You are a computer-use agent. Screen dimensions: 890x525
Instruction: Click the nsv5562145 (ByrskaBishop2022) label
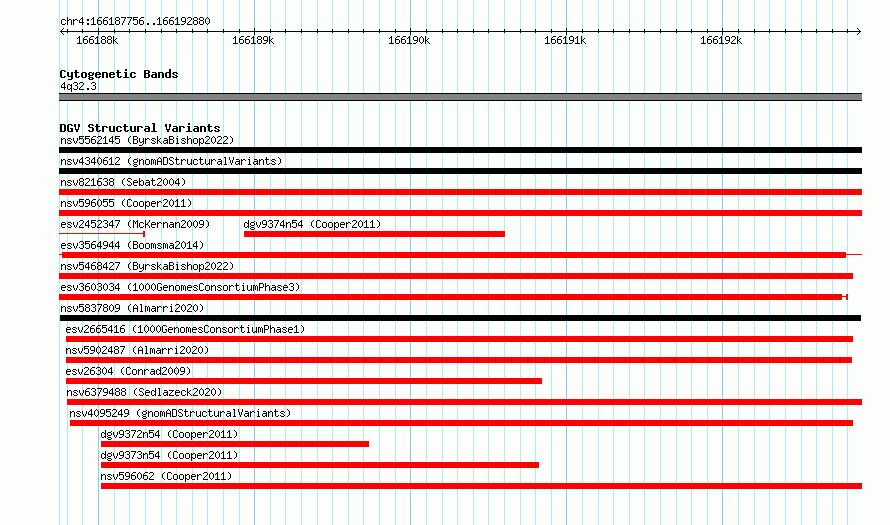147,140
